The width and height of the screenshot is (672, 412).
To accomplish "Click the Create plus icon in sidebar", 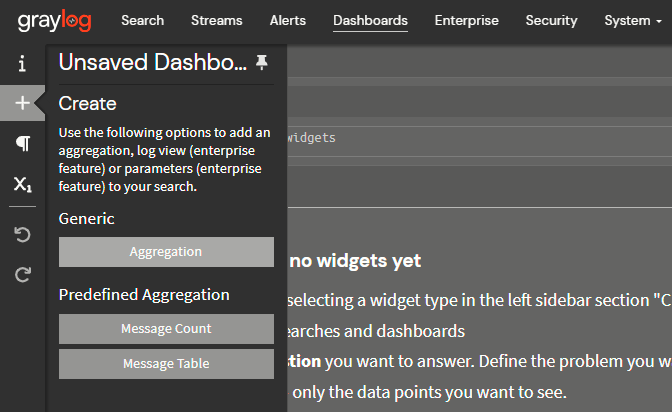I will tap(22, 103).
